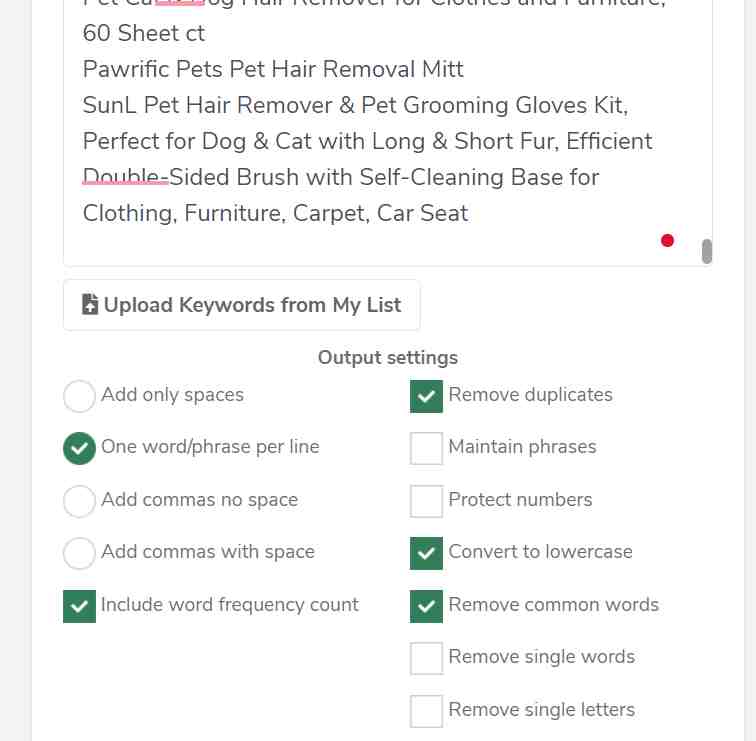Image resolution: width=756 pixels, height=741 pixels.
Task: Tick Remove single letters checkbox
Action: pyautogui.click(x=426, y=711)
